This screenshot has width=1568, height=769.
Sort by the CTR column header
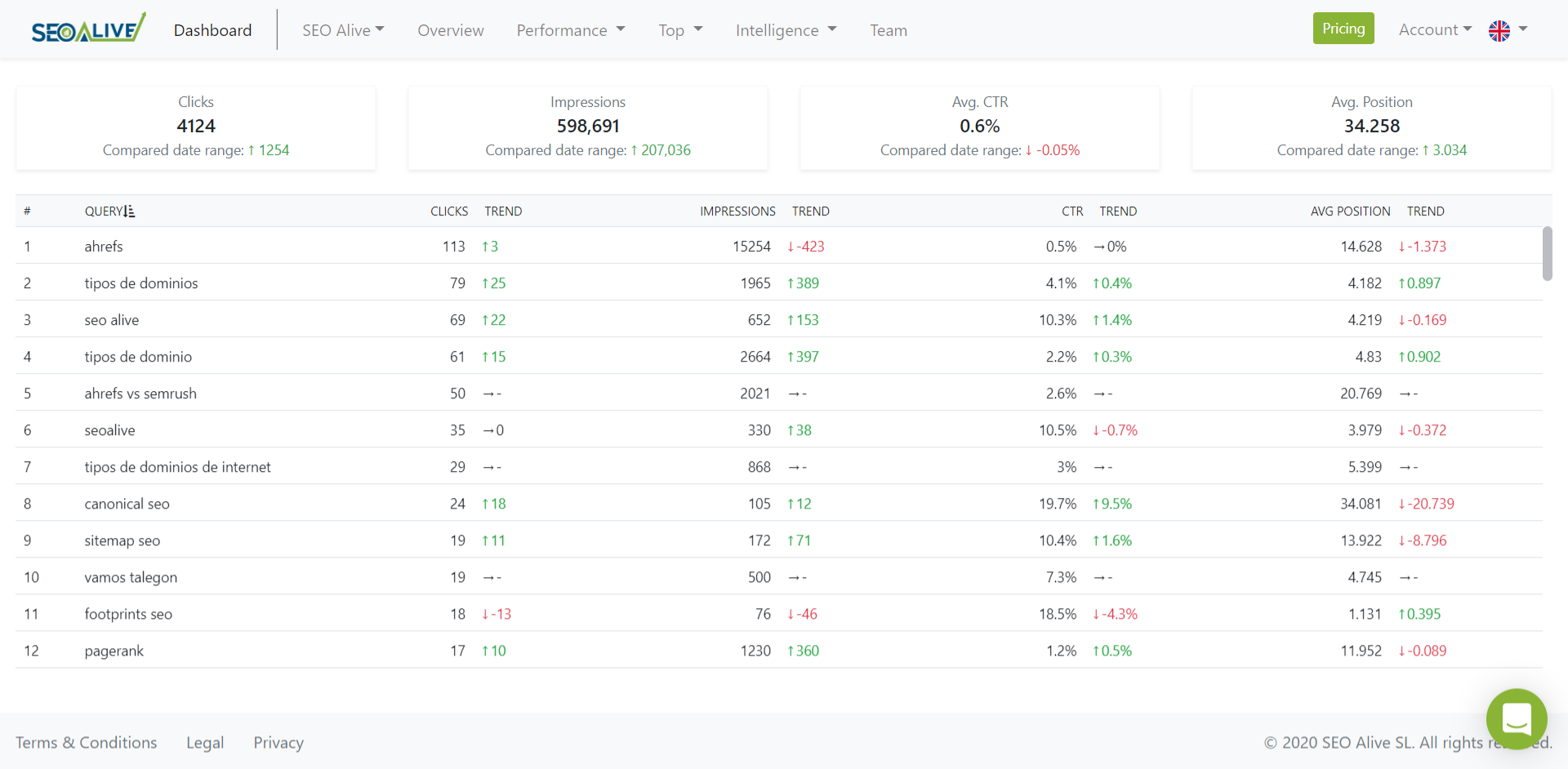(x=1072, y=211)
